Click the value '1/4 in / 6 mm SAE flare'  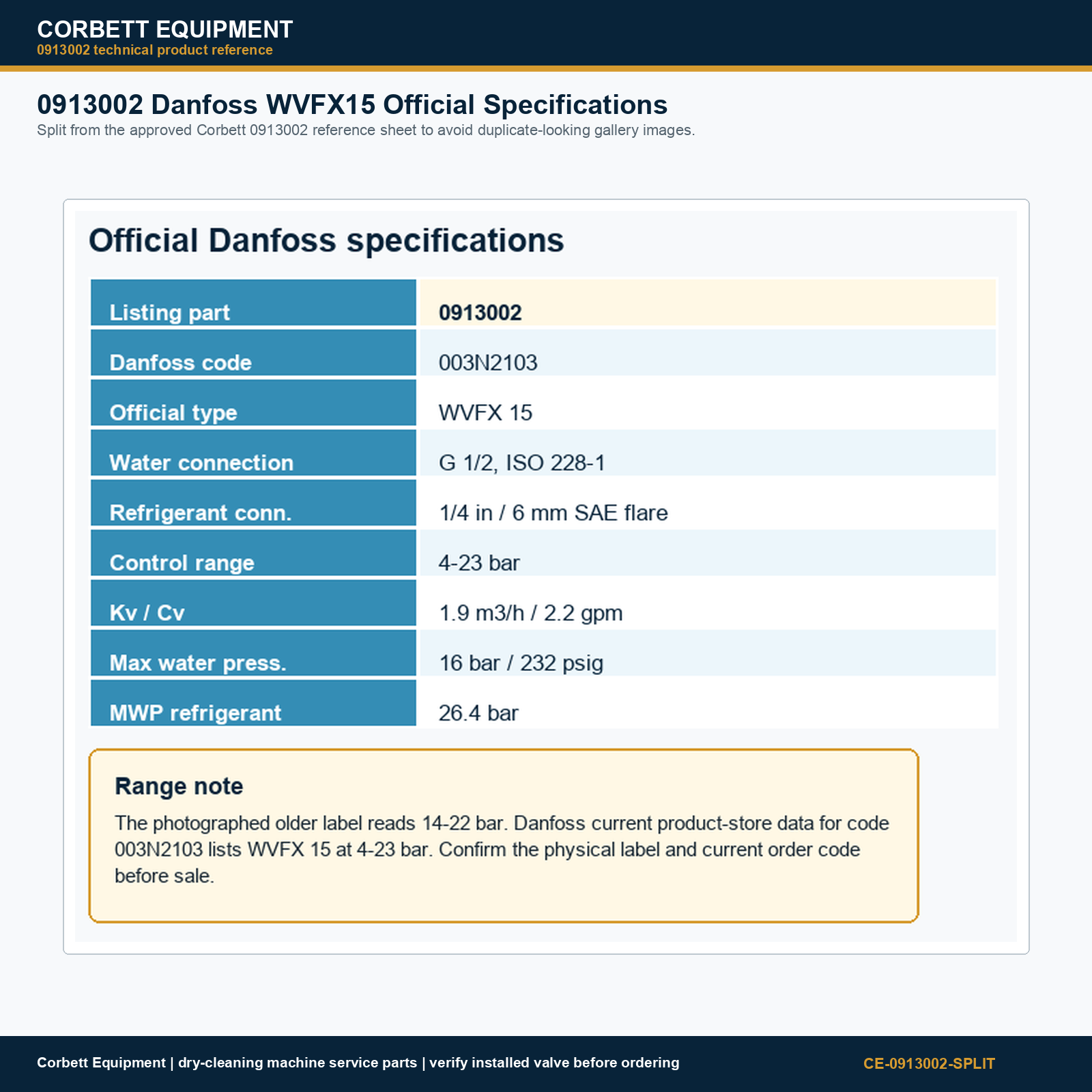[554, 513]
